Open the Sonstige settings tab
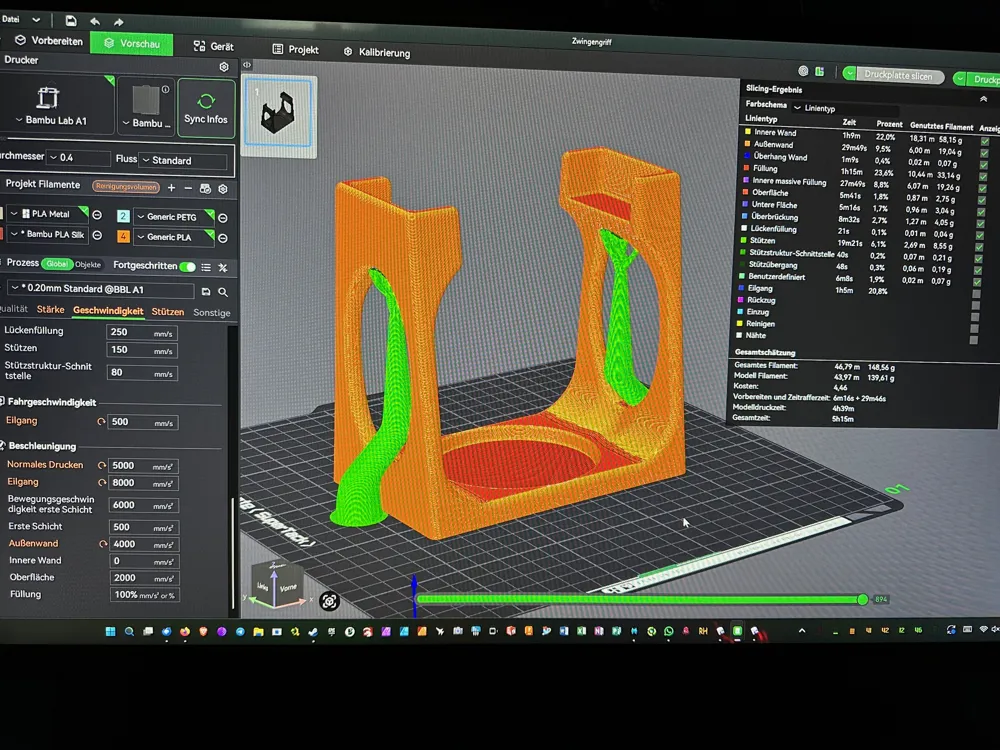This screenshot has height=750, width=1000. [x=212, y=312]
